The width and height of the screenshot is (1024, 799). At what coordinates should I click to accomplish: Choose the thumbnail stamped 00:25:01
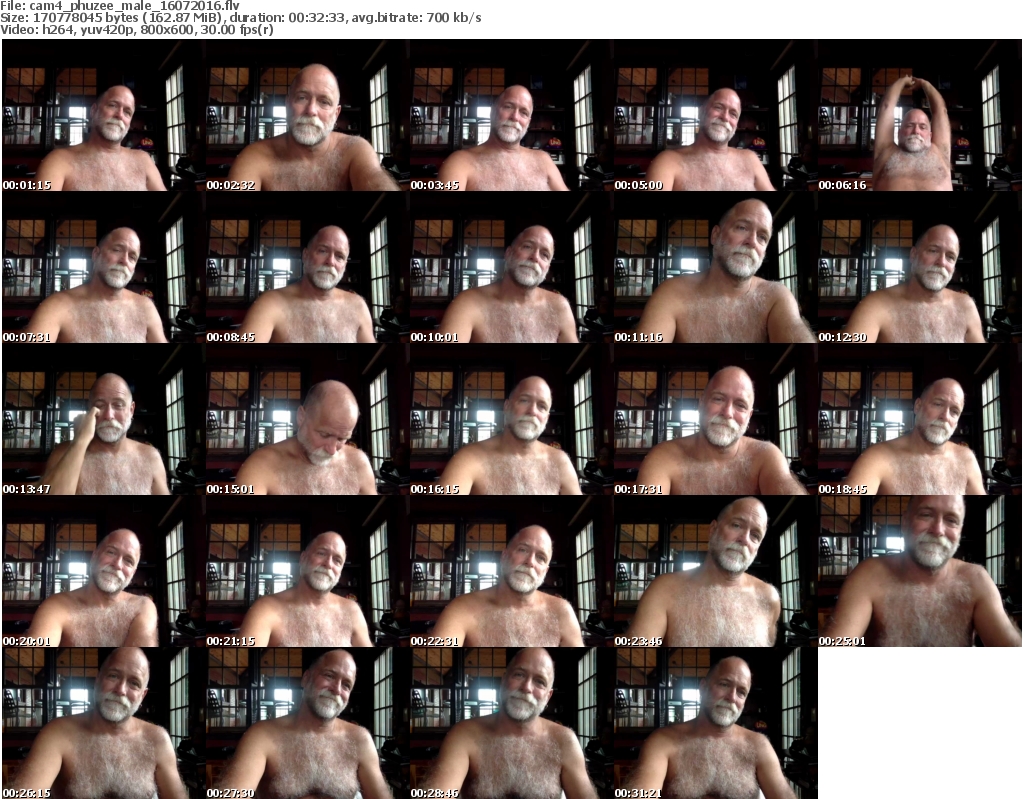pyautogui.click(x=920, y=571)
